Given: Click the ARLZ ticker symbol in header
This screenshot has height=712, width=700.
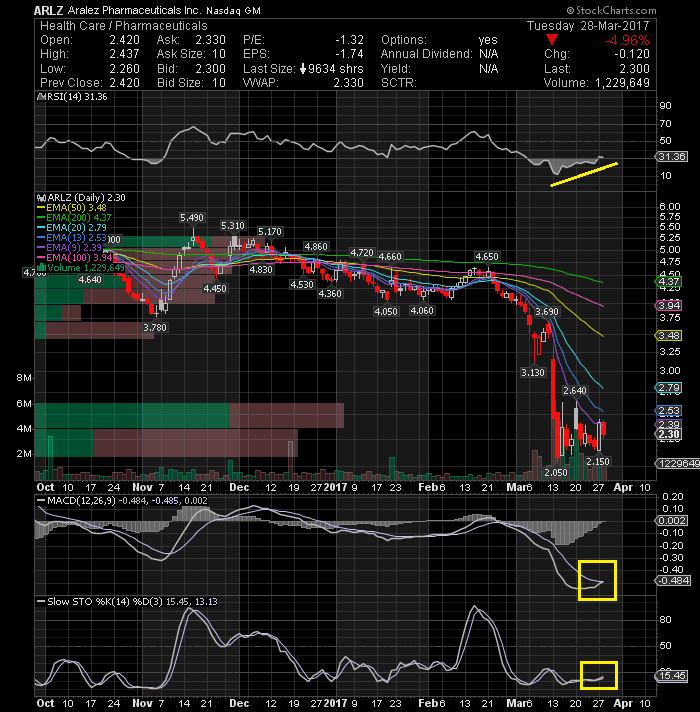Looking at the screenshot, I should pyautogui.click(x=49, y=10).
